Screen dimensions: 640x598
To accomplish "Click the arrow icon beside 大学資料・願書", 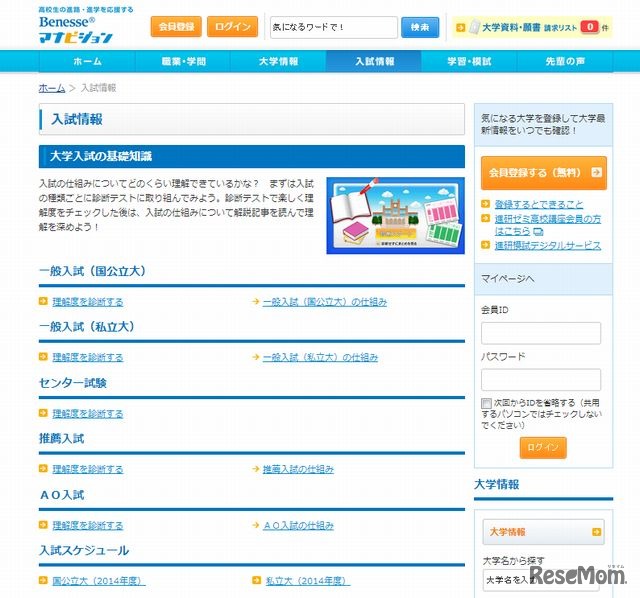I will tap(460, 27).
